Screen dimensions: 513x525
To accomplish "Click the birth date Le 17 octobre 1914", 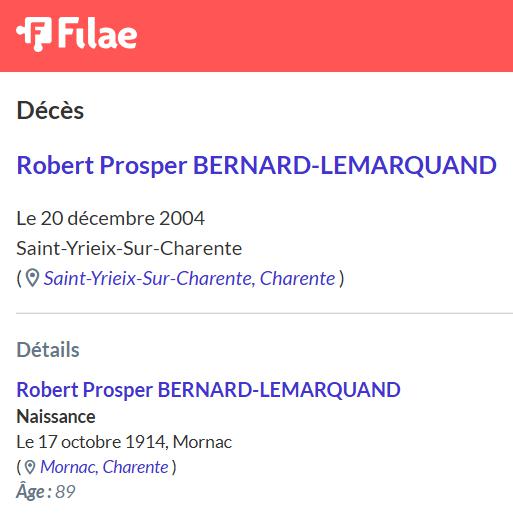I will pos(91,442).
